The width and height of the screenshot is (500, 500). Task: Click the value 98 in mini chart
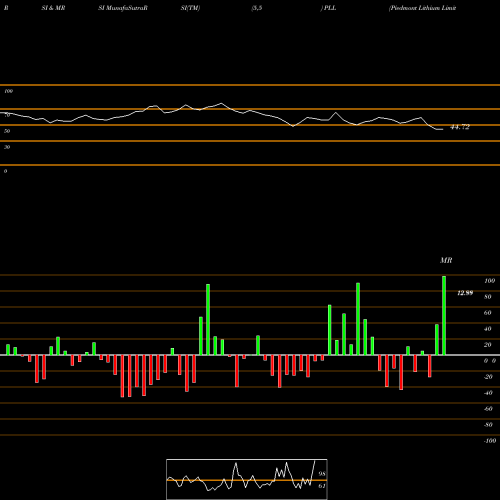[322, 474]
